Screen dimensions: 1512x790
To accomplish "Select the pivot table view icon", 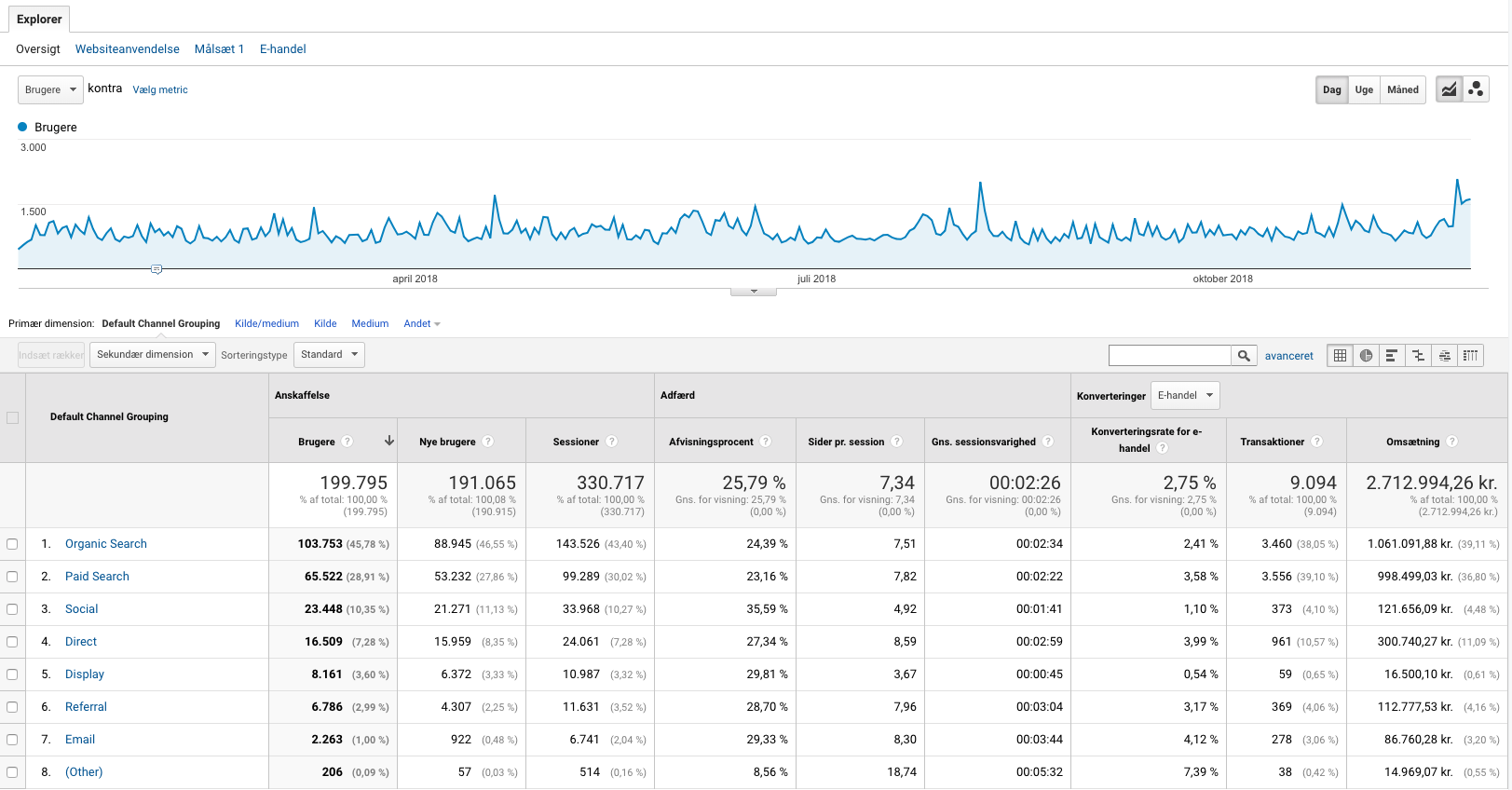I will tap(1470, 355).
